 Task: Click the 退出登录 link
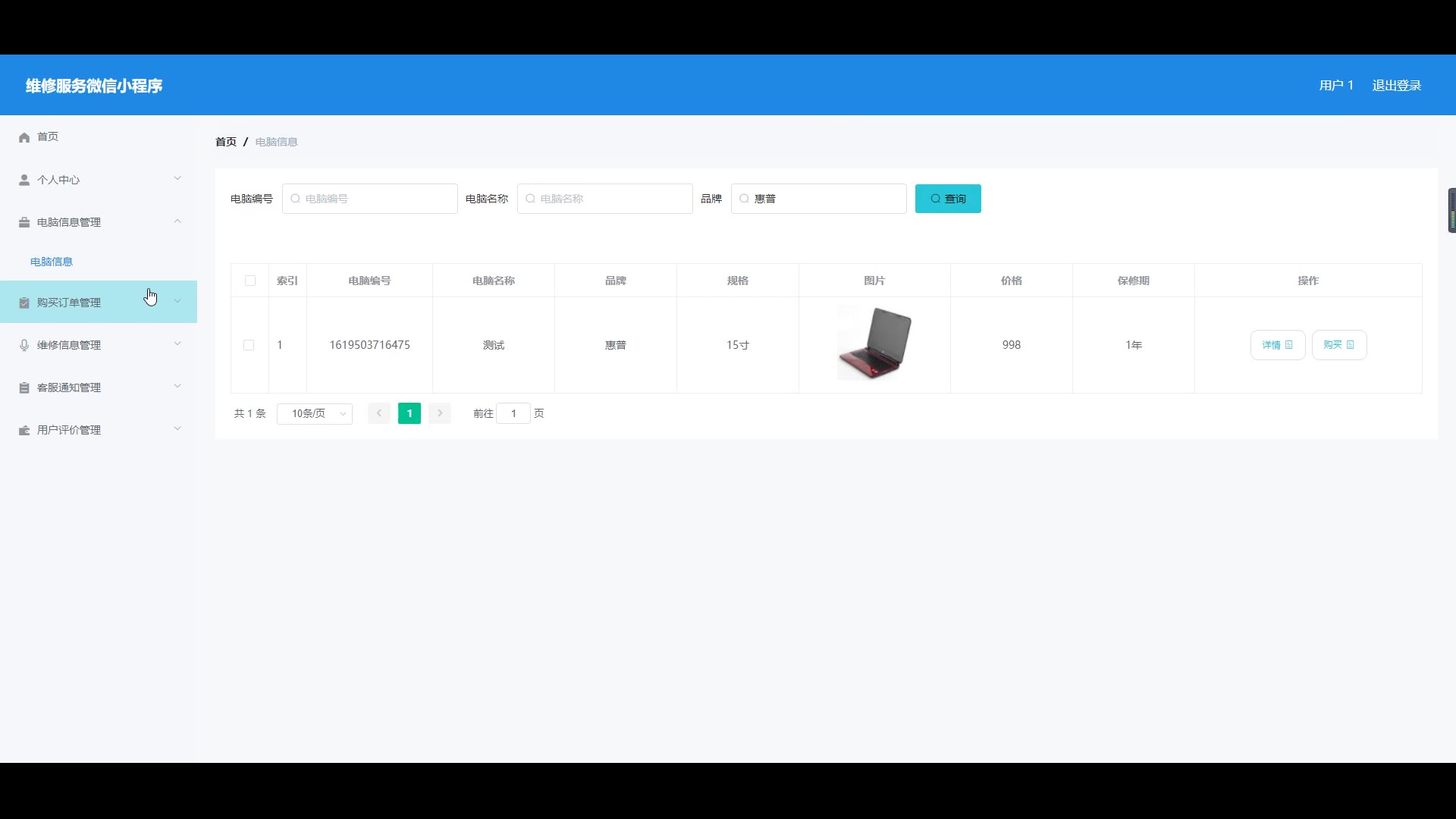coord(1396,86)
